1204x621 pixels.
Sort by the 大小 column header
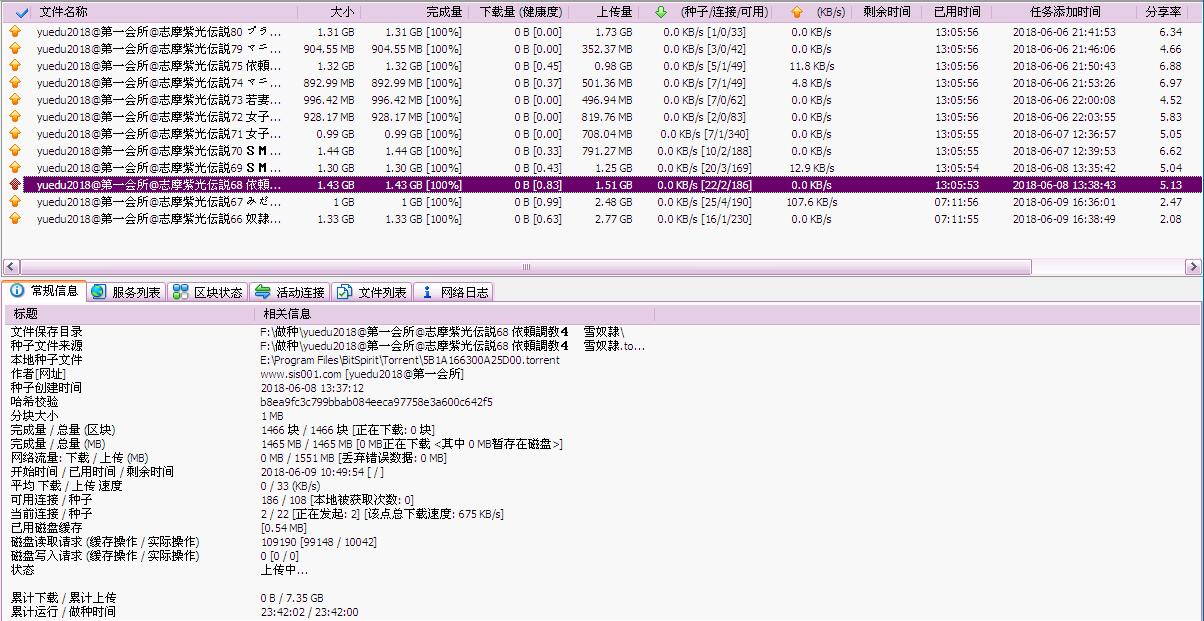341,12
